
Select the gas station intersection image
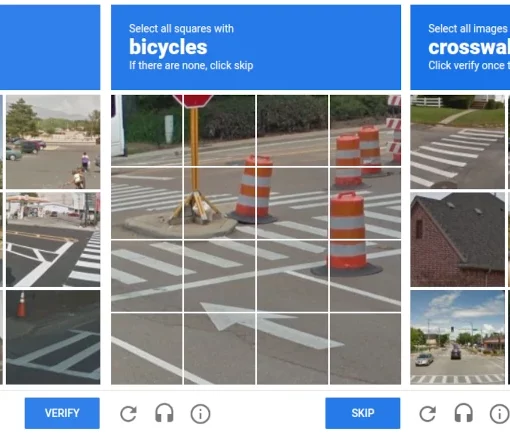coord(53,239)
